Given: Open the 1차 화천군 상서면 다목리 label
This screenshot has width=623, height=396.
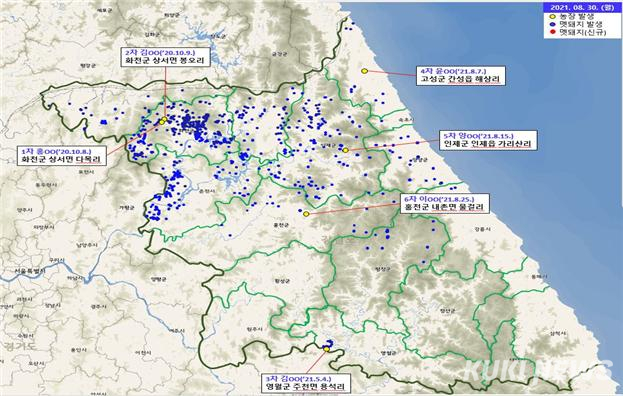Looking at the screenshot, I should (62, 156).
